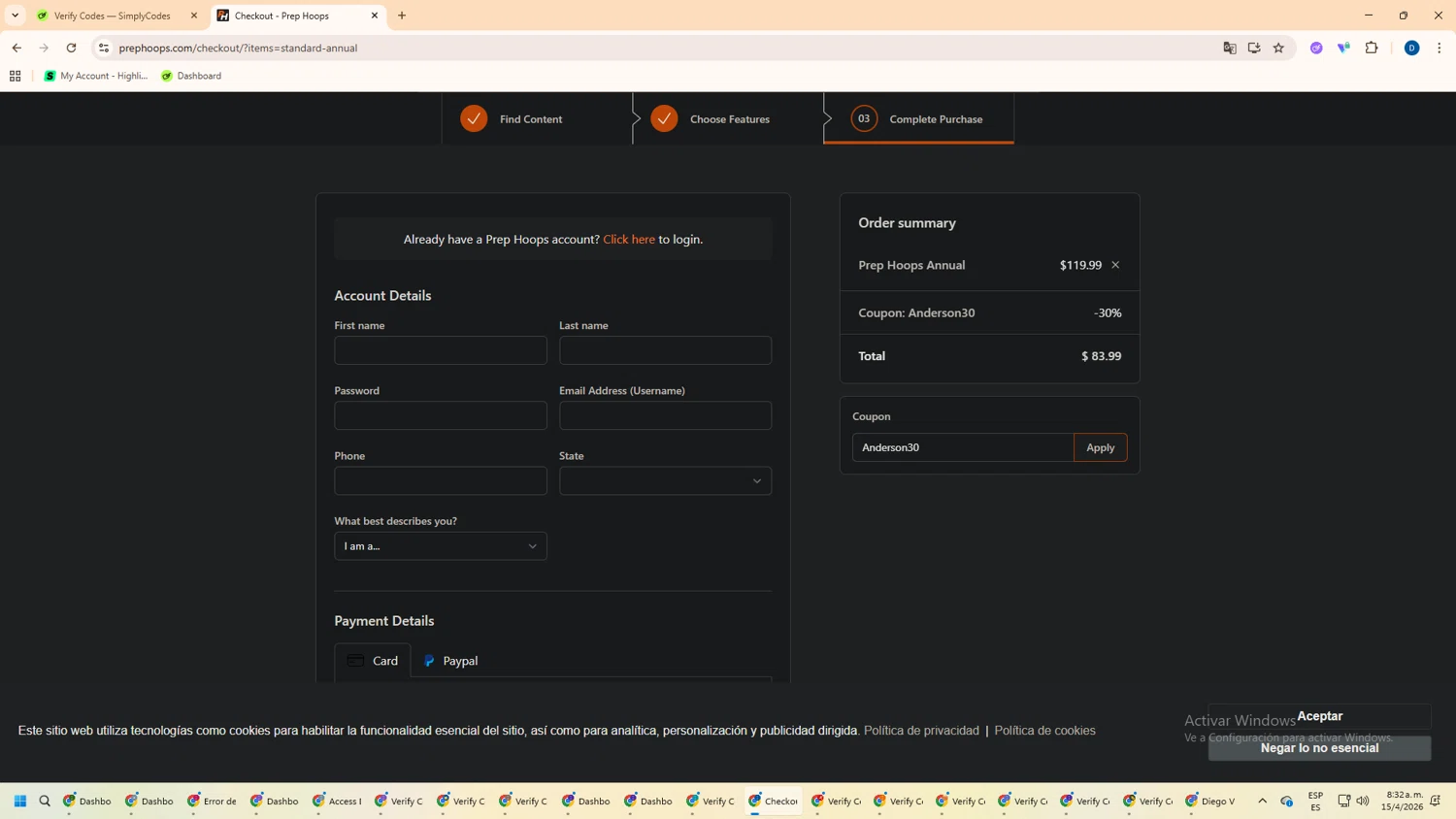Click the $ 83.99 total amount
This screenshot has height=819, width=1456.
1101,356
